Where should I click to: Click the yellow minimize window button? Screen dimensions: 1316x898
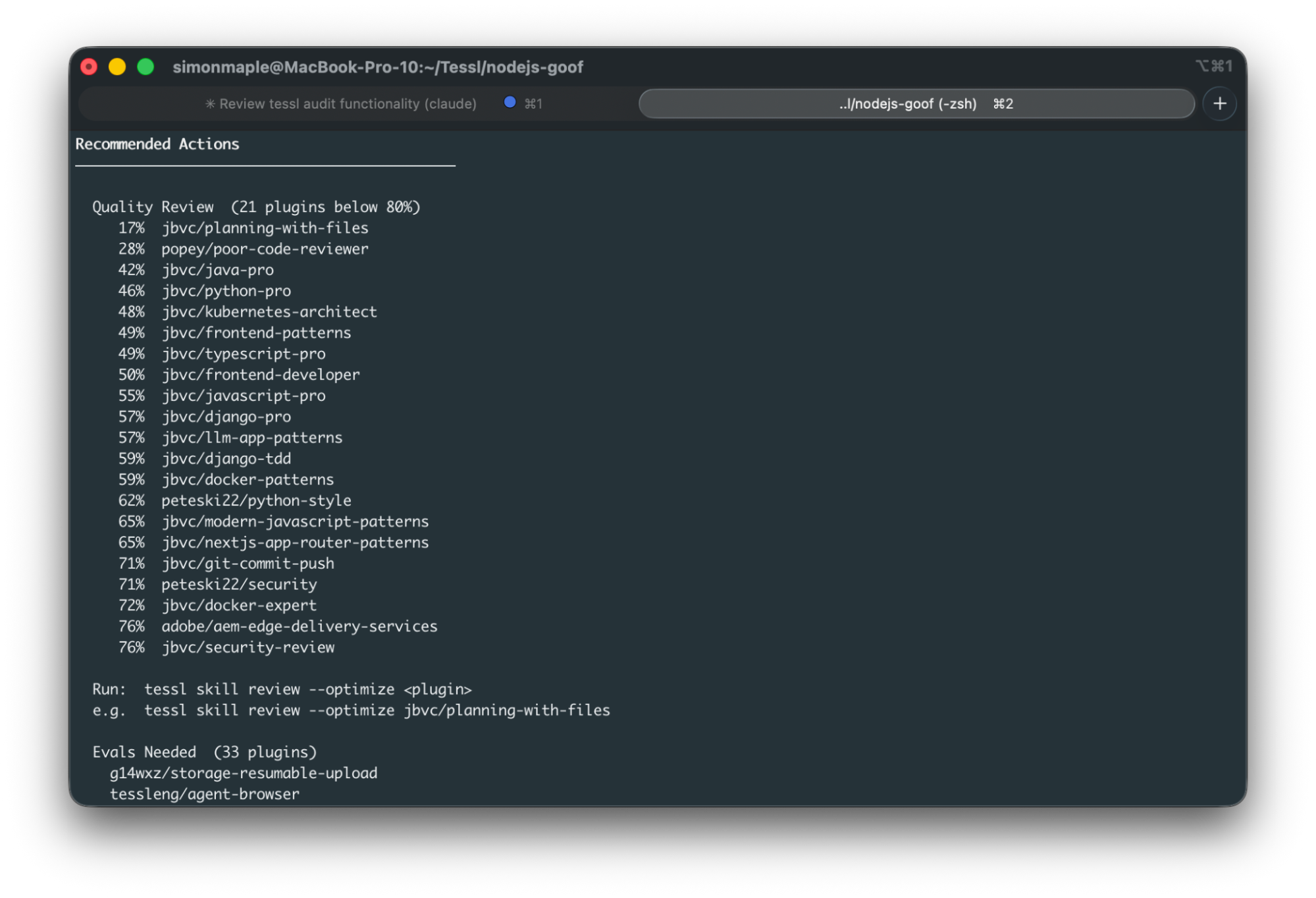(117, 66)
